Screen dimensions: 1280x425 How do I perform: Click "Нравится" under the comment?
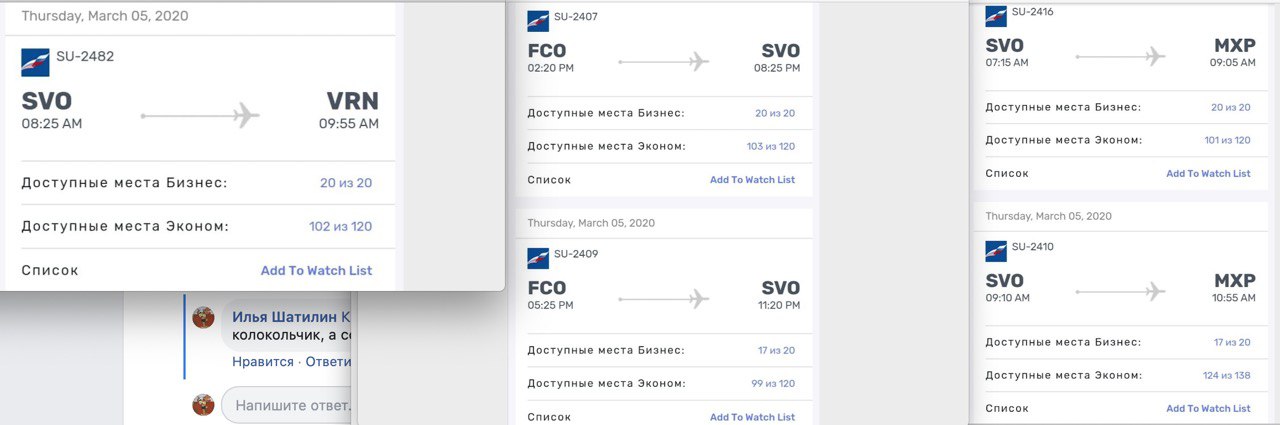tap(263, 362)
